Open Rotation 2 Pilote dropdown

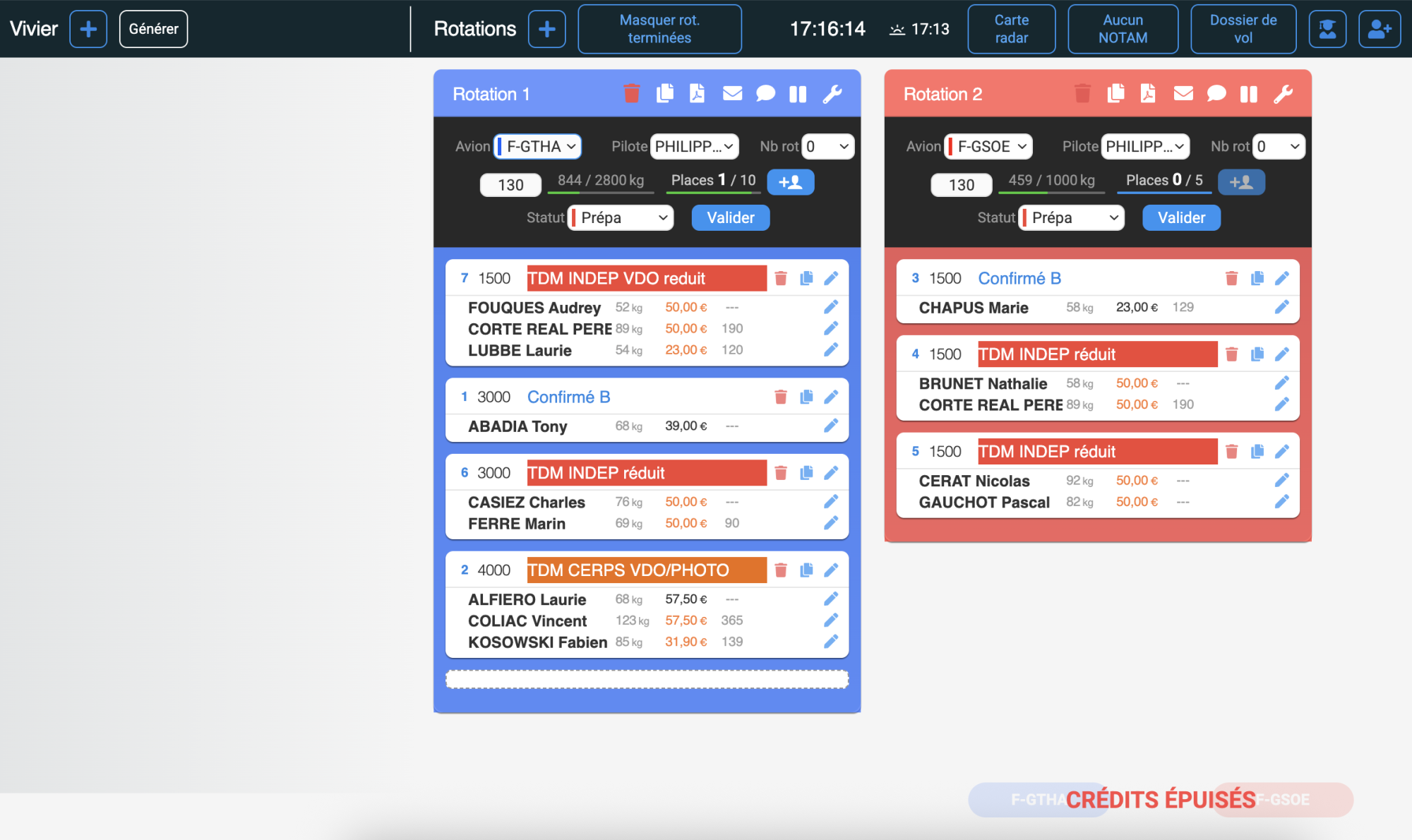(1145, 147)
